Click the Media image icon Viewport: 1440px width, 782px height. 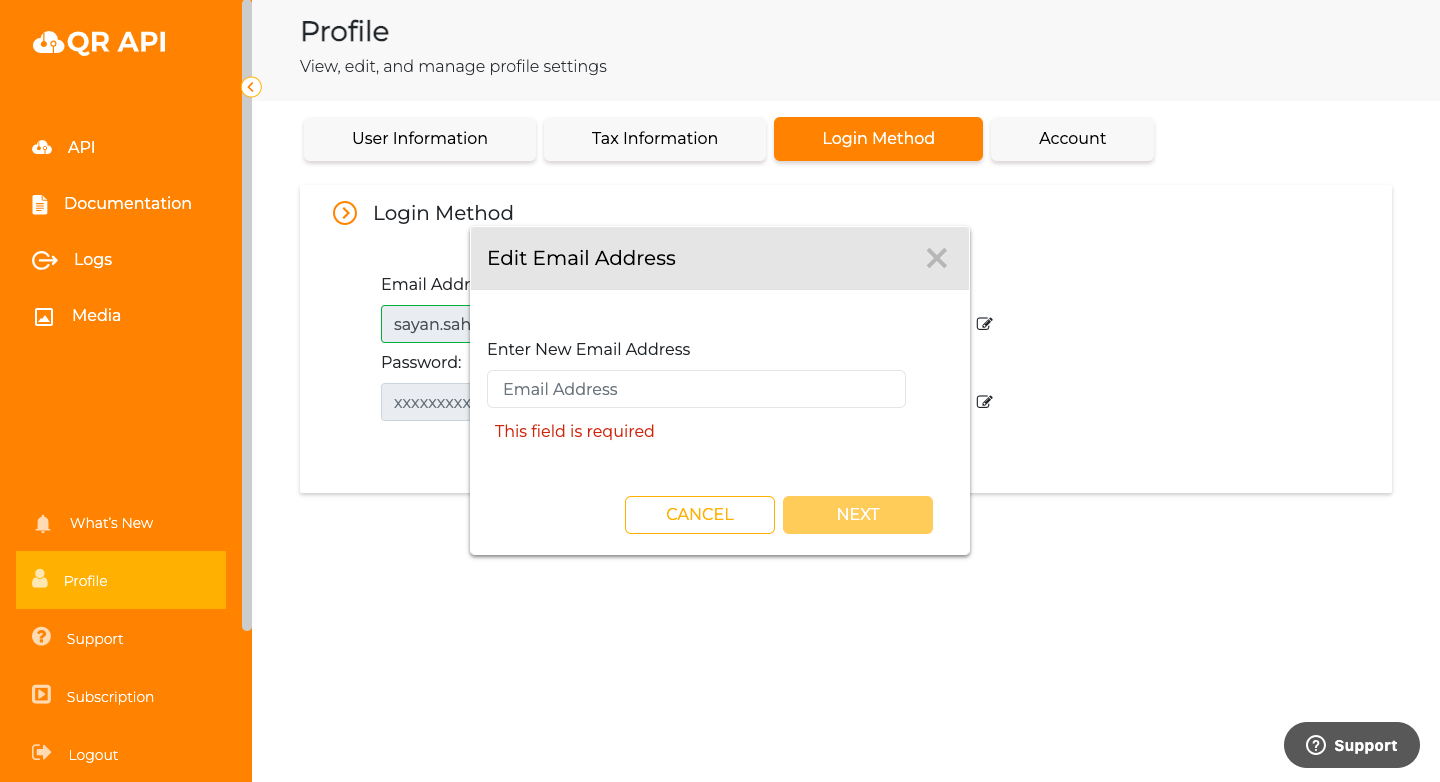click(x=44, y=316)
